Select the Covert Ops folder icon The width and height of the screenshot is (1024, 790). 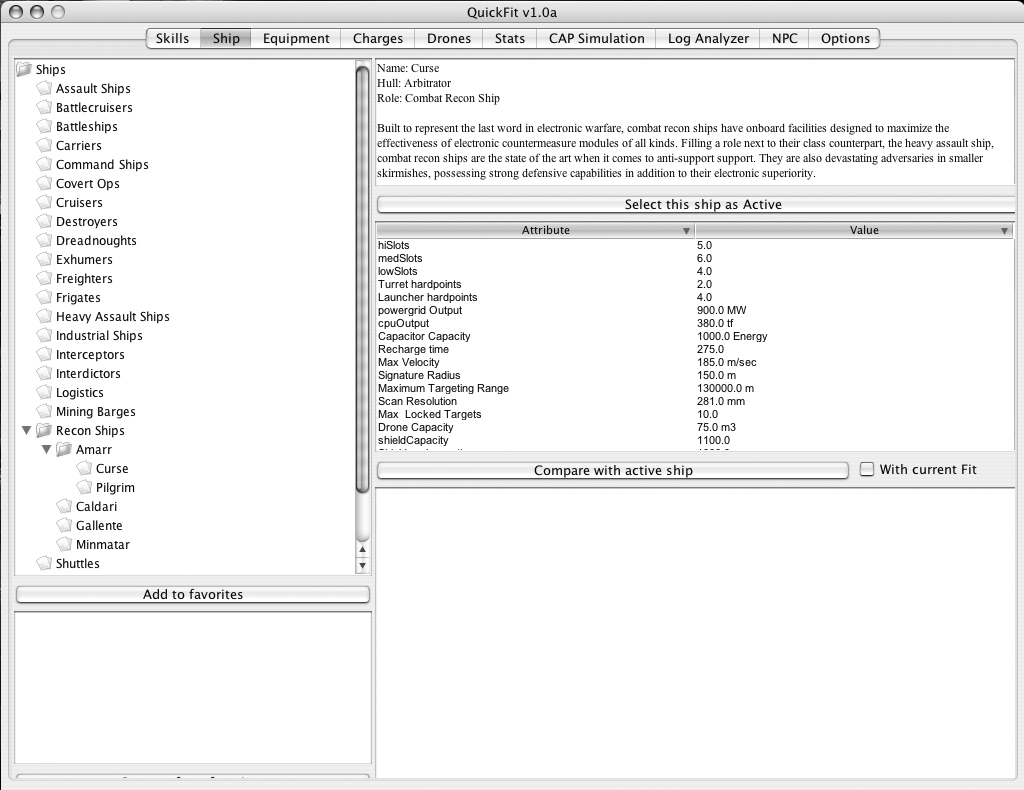click(x=44, y=183)
